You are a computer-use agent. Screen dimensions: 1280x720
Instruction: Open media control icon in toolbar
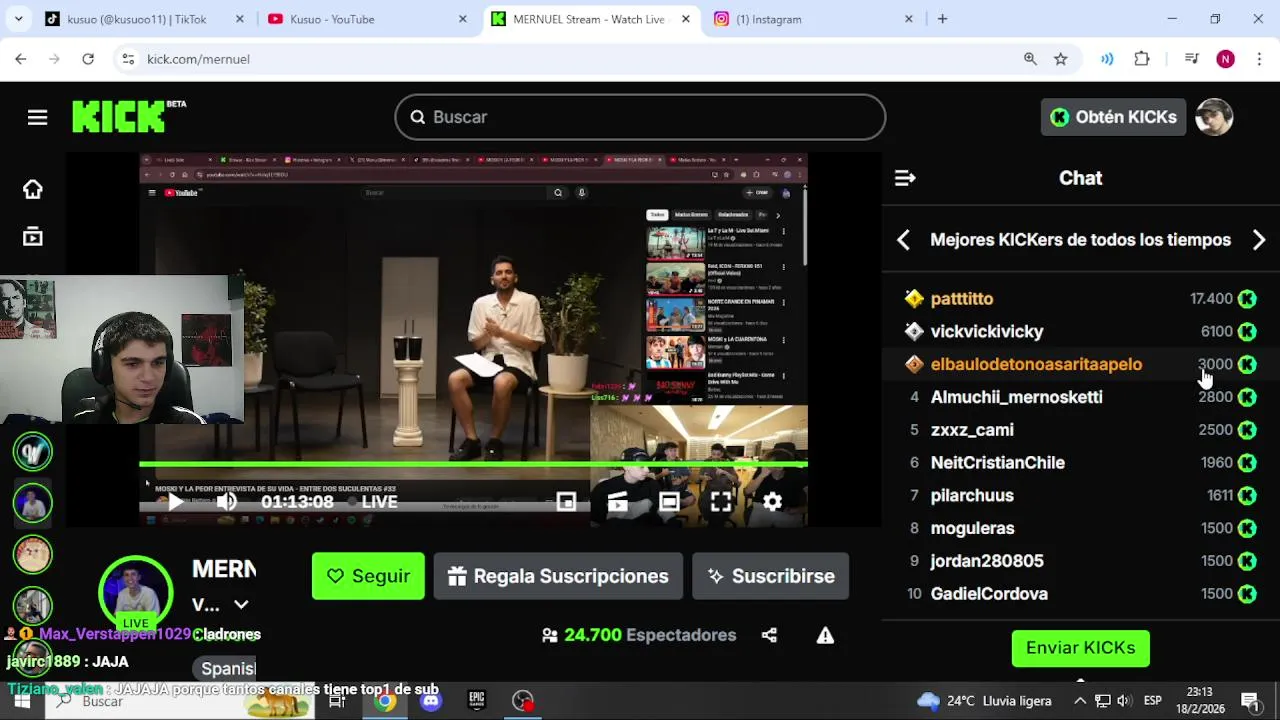point(1191,59)
